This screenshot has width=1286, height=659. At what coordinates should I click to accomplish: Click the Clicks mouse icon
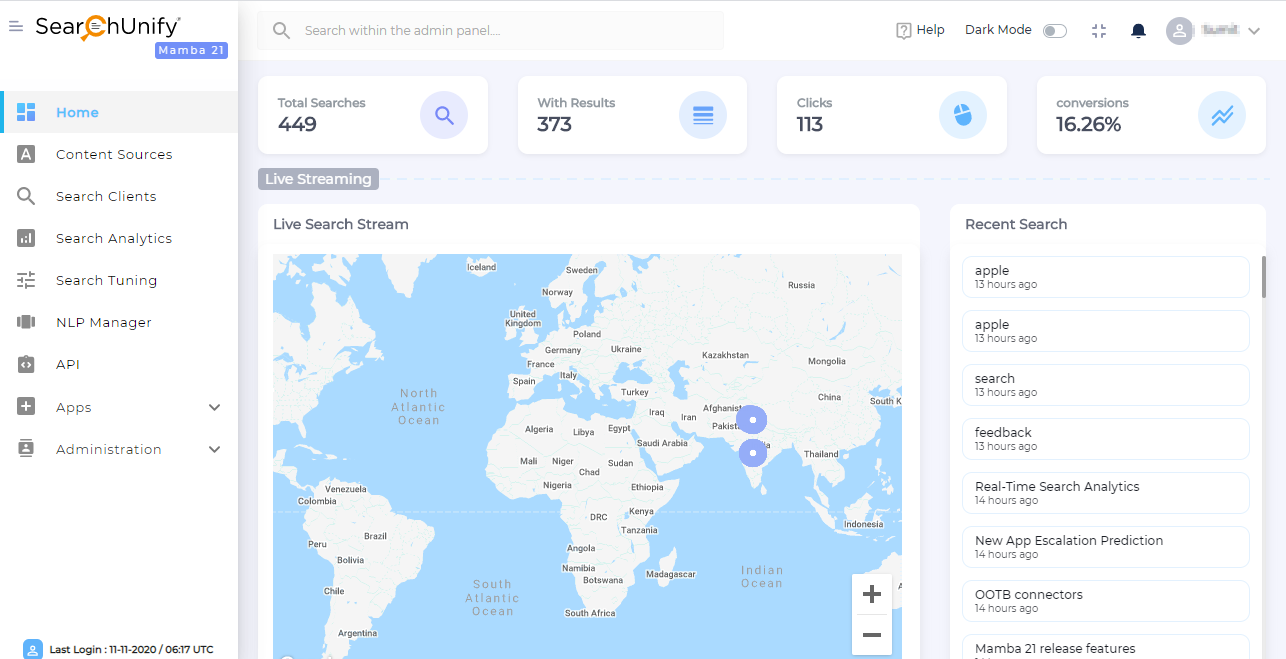coord(962,115)
